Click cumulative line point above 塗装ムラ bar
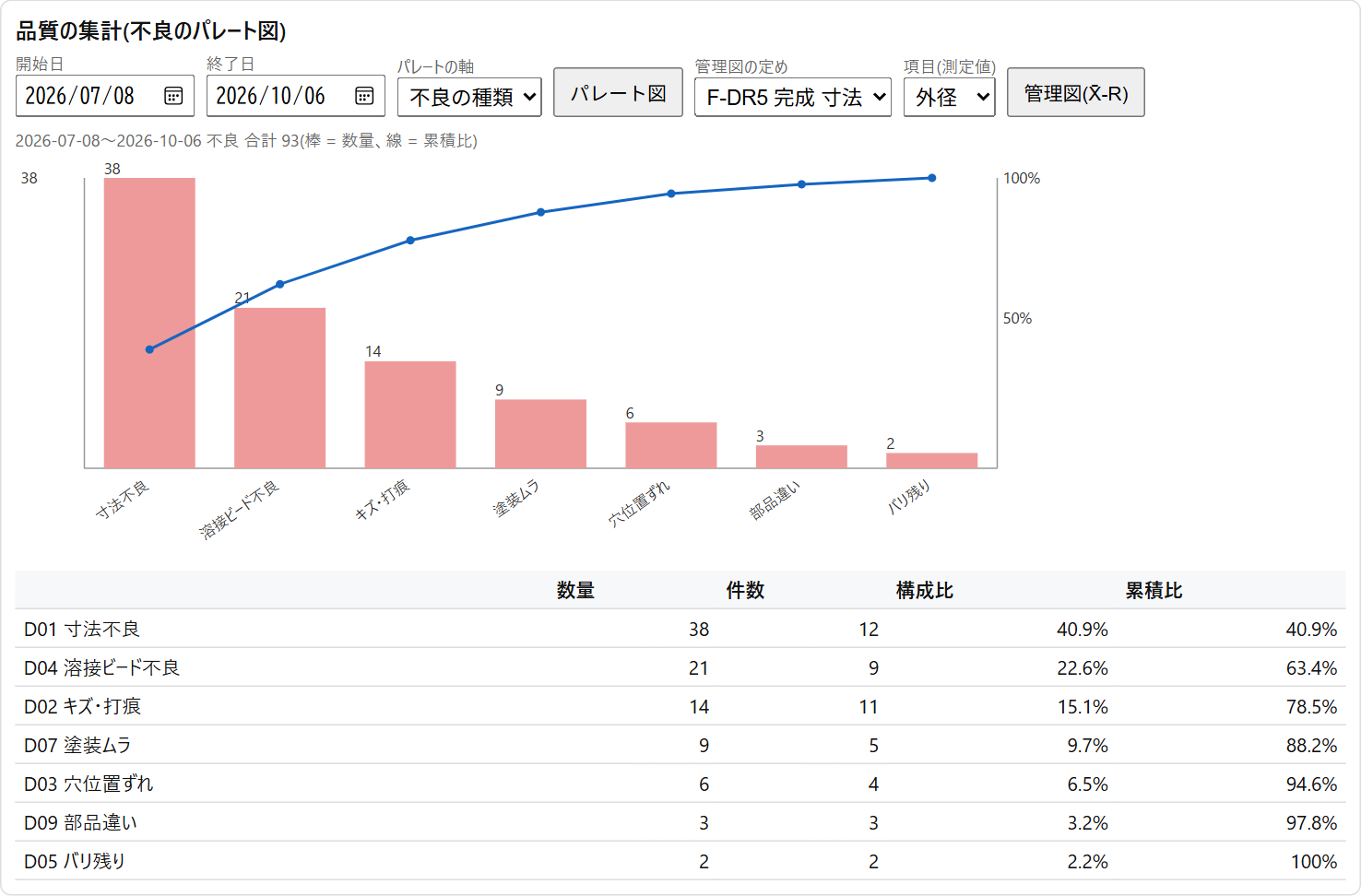Viewport: 1361px width, 896px height. (x=540, y=212)
